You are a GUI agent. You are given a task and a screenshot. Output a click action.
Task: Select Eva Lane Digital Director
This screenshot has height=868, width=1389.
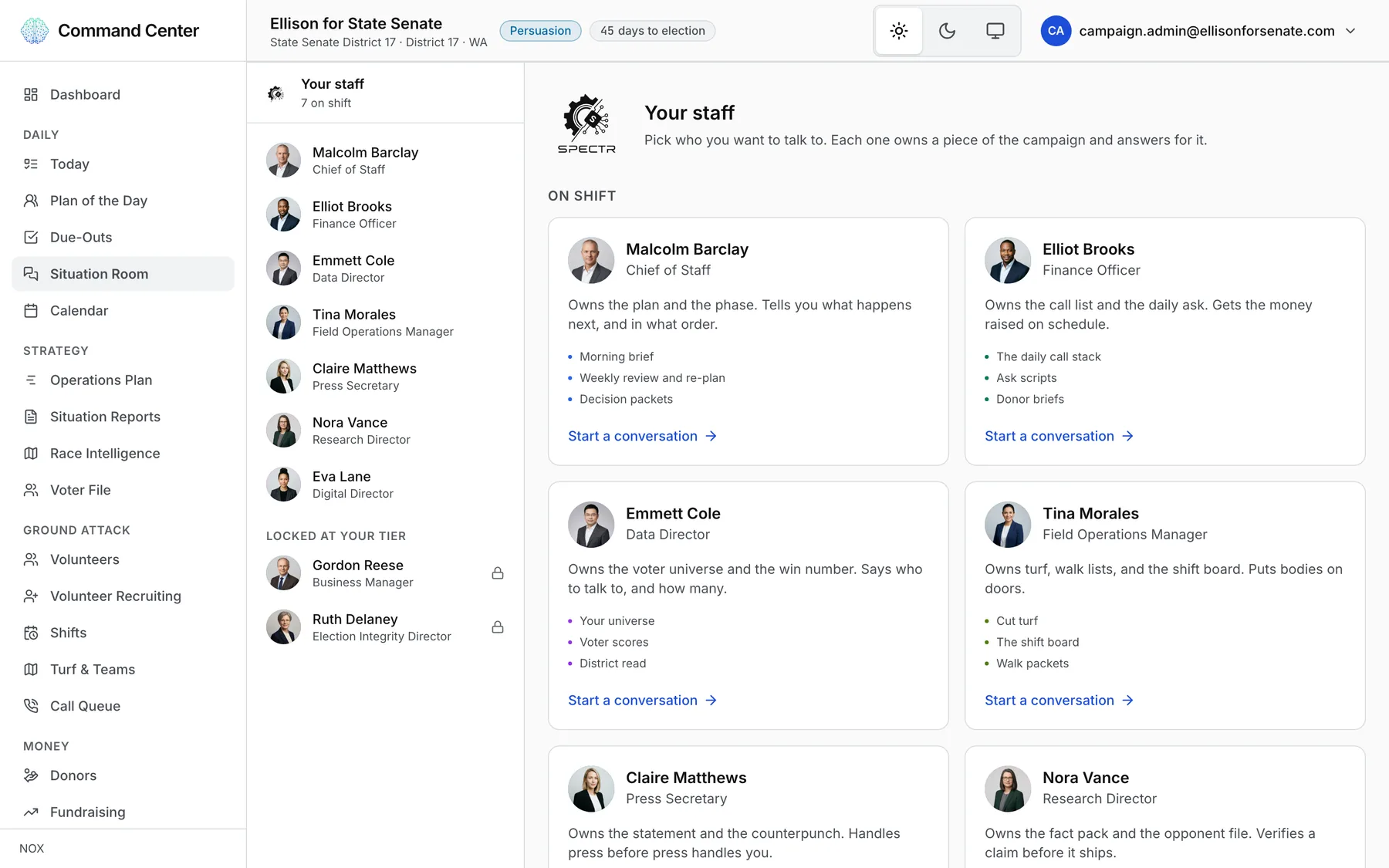[385, 485]
